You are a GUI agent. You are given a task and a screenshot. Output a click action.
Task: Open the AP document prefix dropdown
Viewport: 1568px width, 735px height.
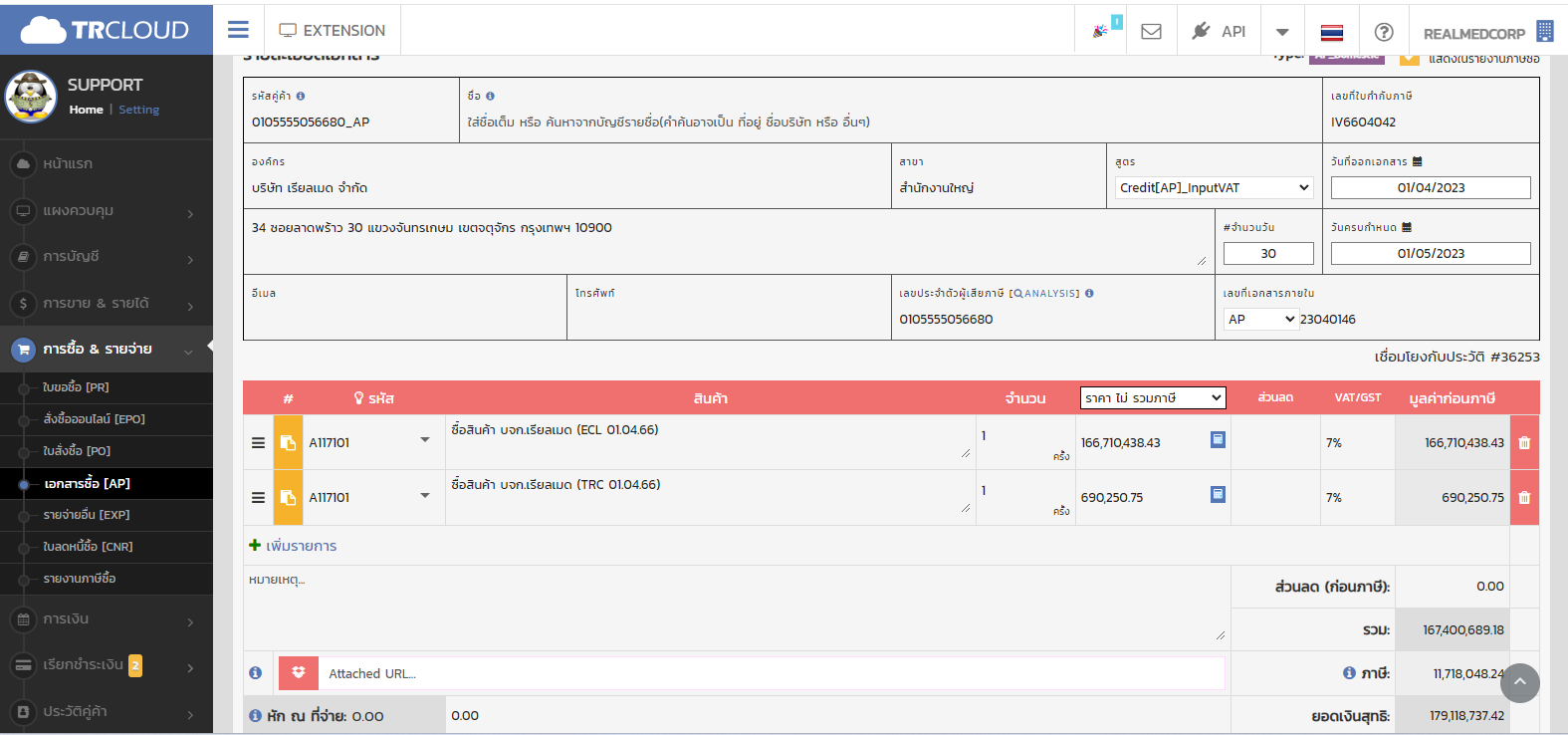1260,319
